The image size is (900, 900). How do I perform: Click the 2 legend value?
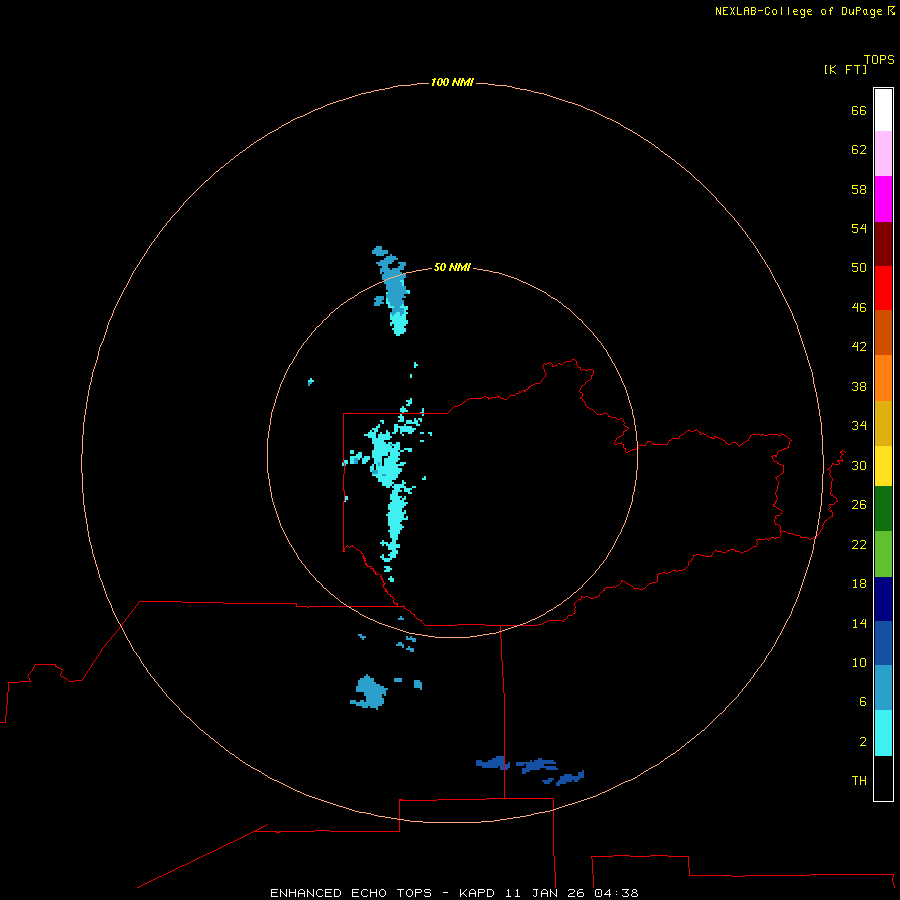tap(863, 741)
